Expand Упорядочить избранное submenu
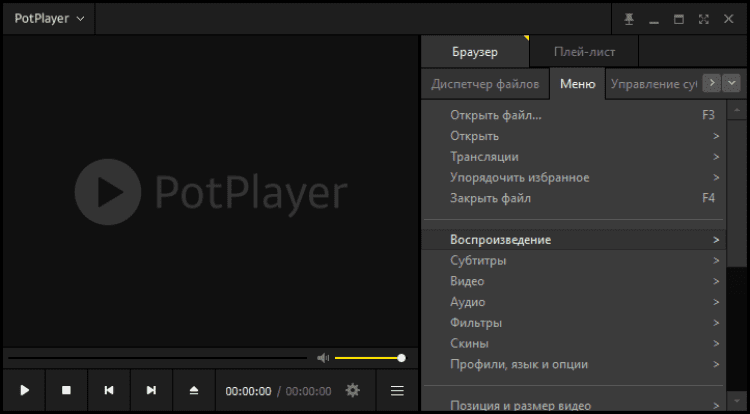The image size is (750, 414). coord(573,177)
